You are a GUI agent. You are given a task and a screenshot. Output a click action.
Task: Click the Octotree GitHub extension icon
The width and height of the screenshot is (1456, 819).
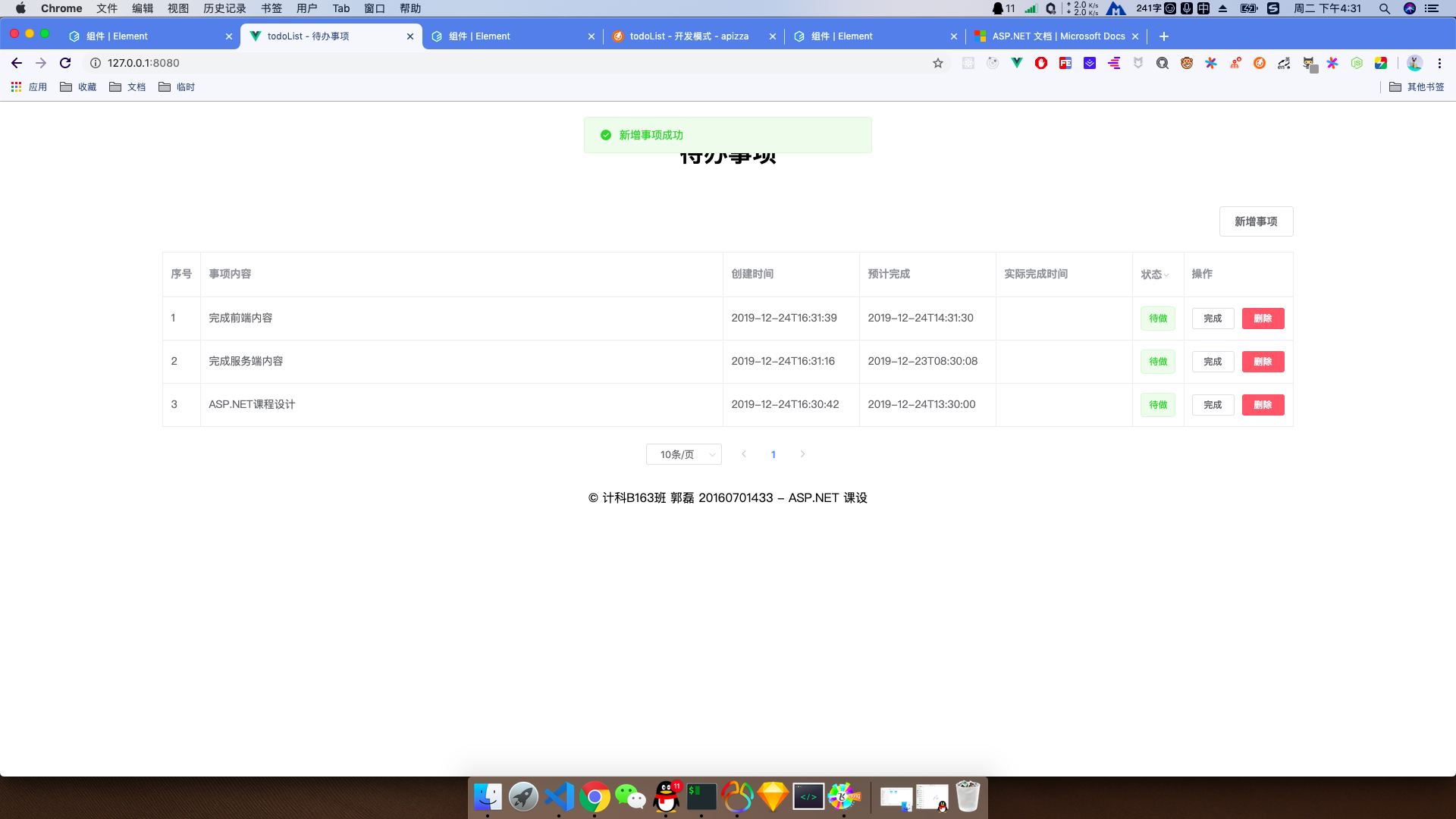[x=1307, y=63]
